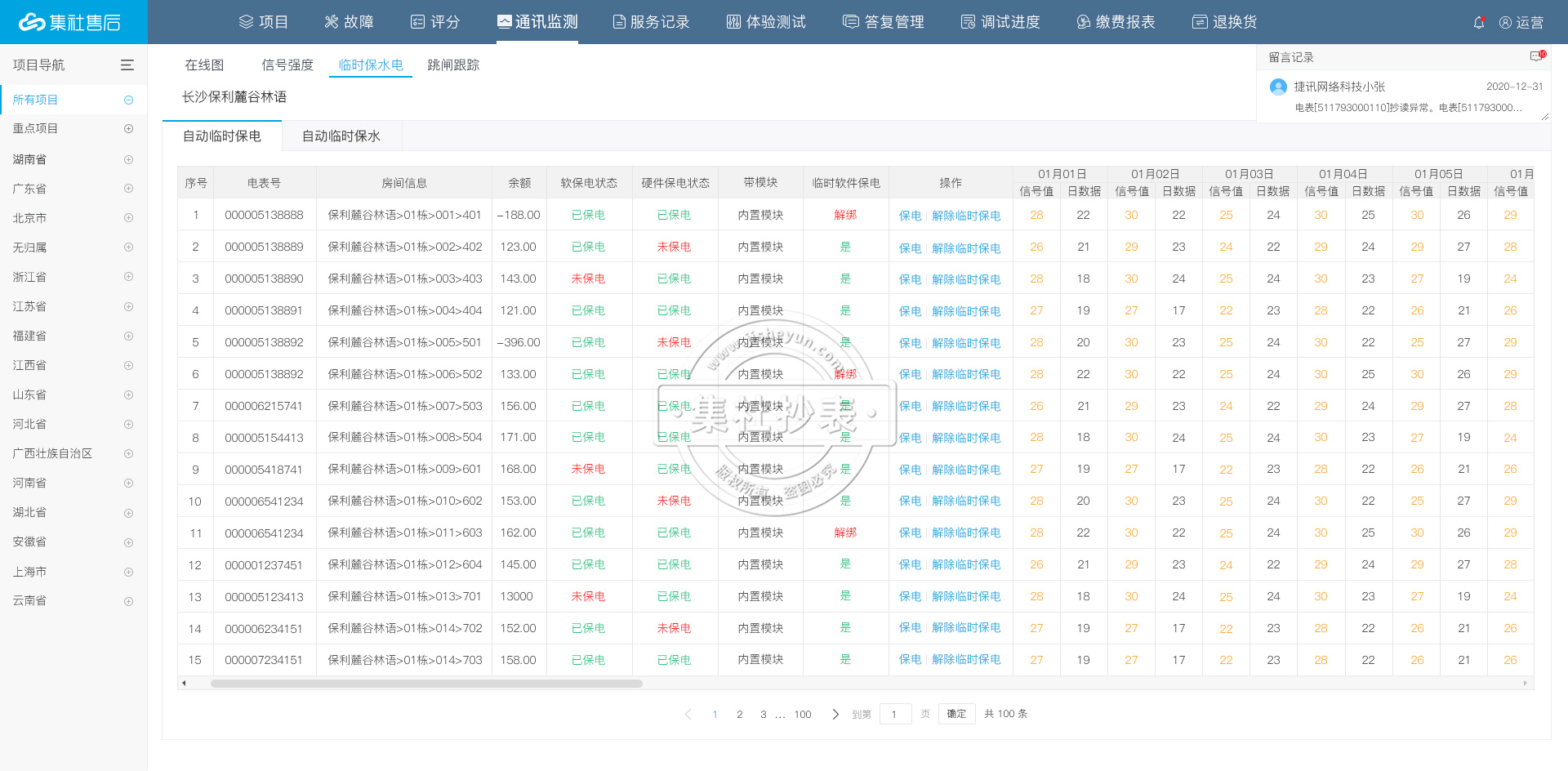Switch to the 自动临时保水 tab
This screenshot has height=771, width=1568.
pos(341,136)
